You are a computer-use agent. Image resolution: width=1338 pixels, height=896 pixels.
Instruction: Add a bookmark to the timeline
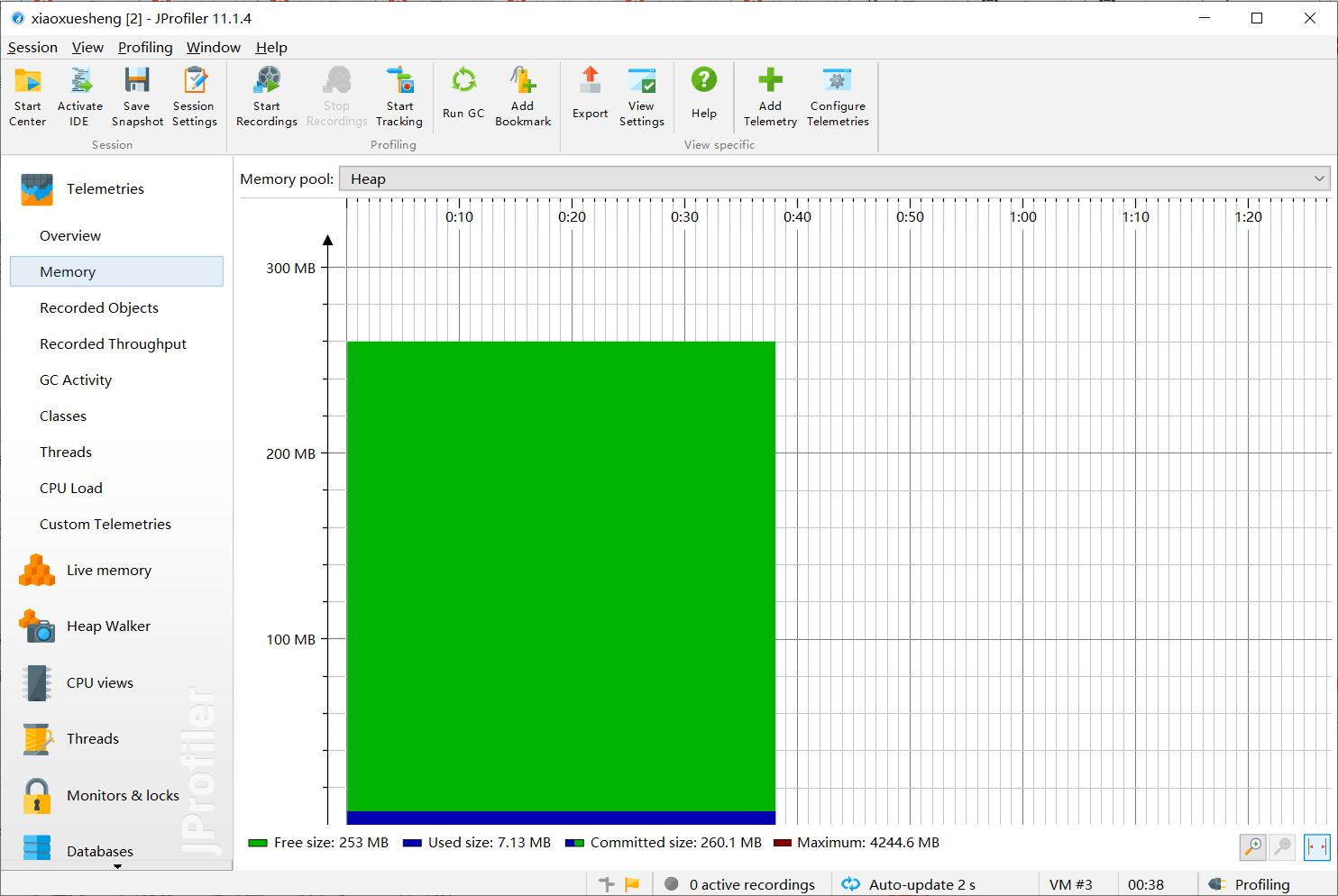tap(523, 96)
